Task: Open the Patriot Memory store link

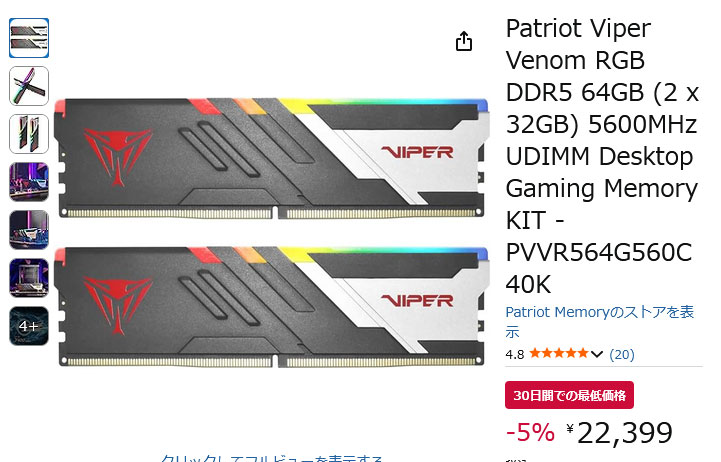Action: coord(599,321)
